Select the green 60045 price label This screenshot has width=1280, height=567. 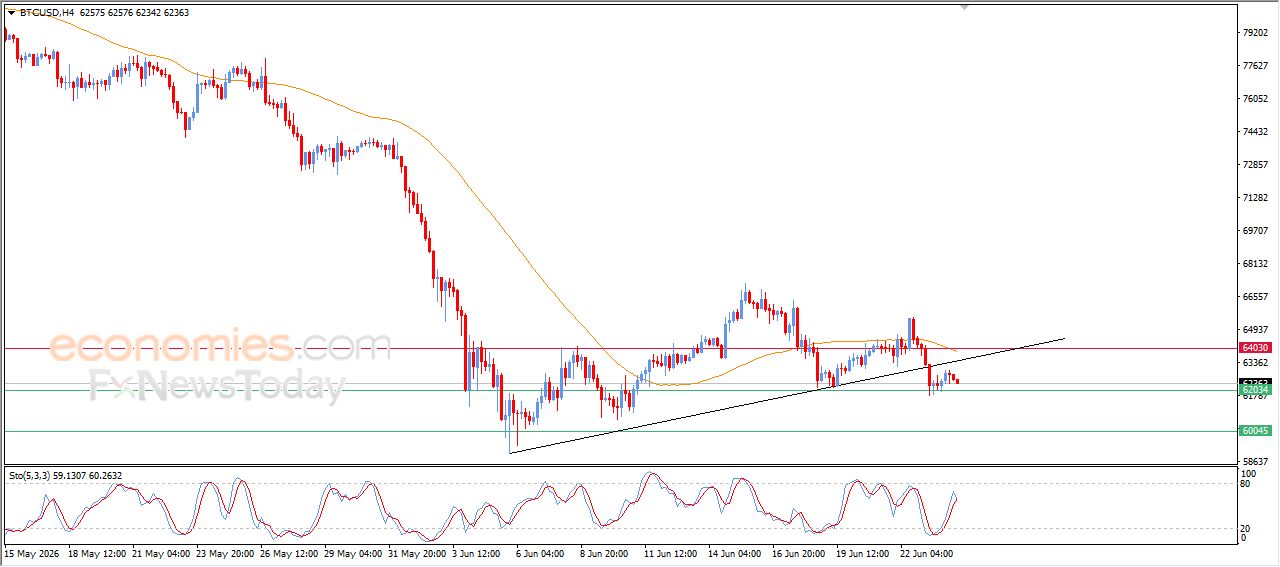coord(1255,431)
